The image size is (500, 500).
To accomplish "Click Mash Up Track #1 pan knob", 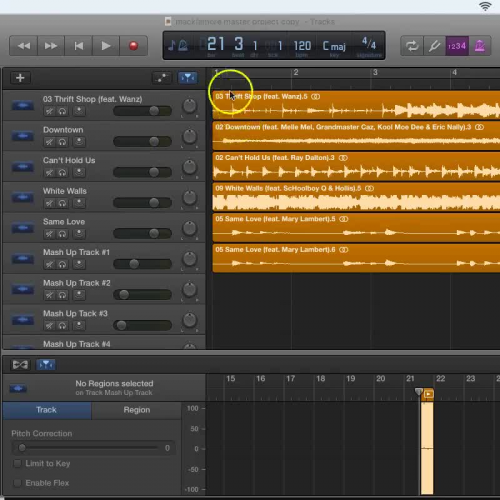I will 190,259.
